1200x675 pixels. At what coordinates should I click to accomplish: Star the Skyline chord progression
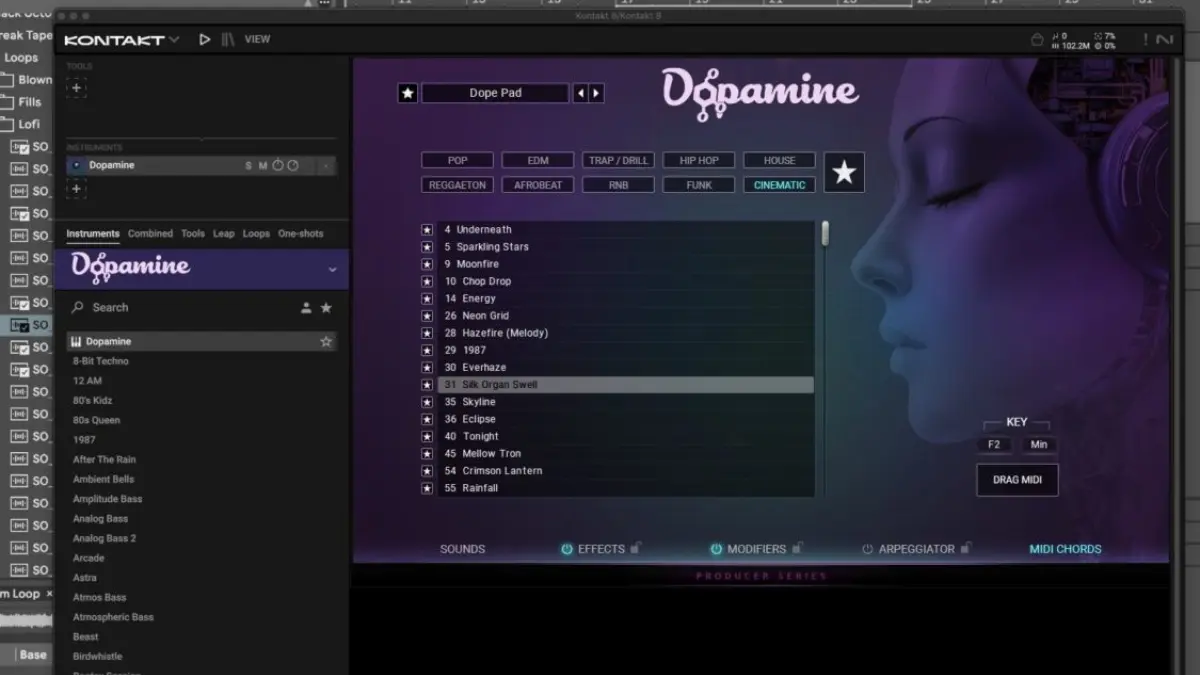[x=427, y=402]
